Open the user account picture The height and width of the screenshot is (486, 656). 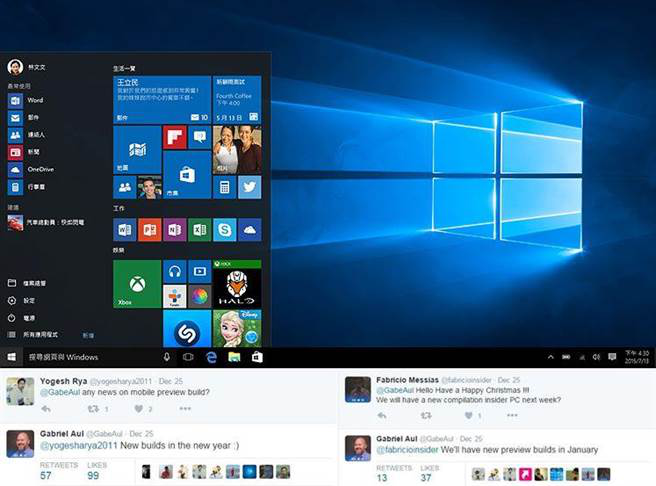click(15, 67)
